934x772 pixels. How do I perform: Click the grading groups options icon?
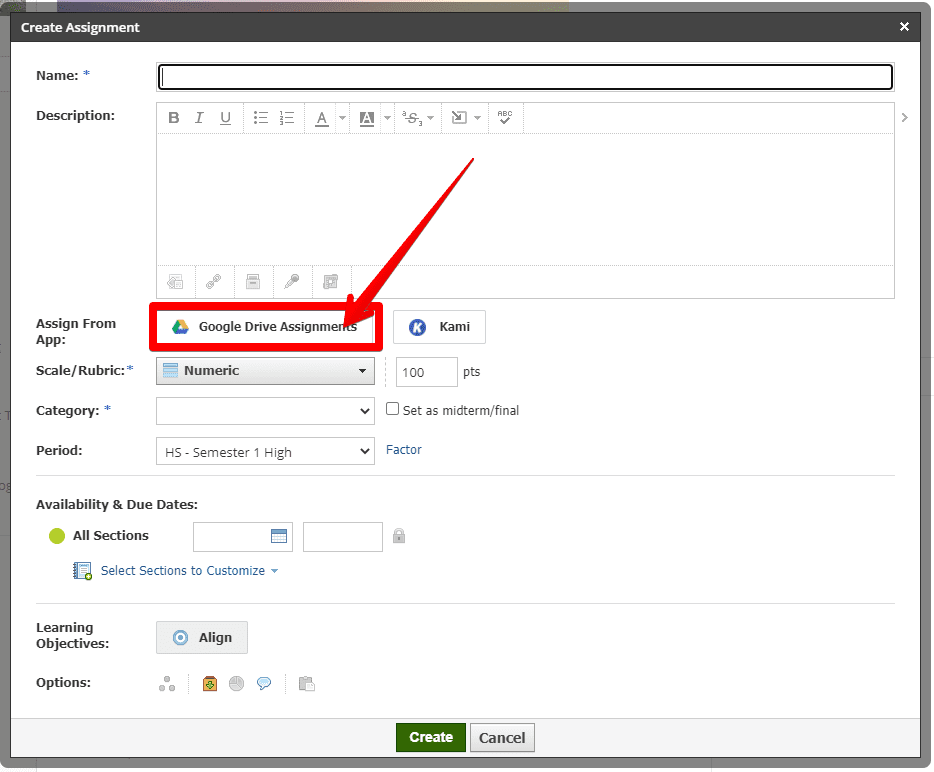coord(167,684)
